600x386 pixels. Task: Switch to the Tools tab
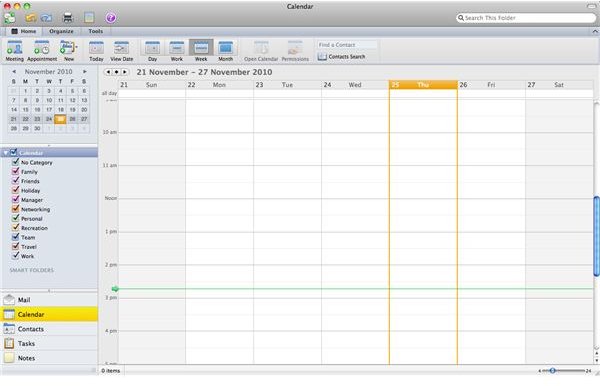click(x=95, y=31)
